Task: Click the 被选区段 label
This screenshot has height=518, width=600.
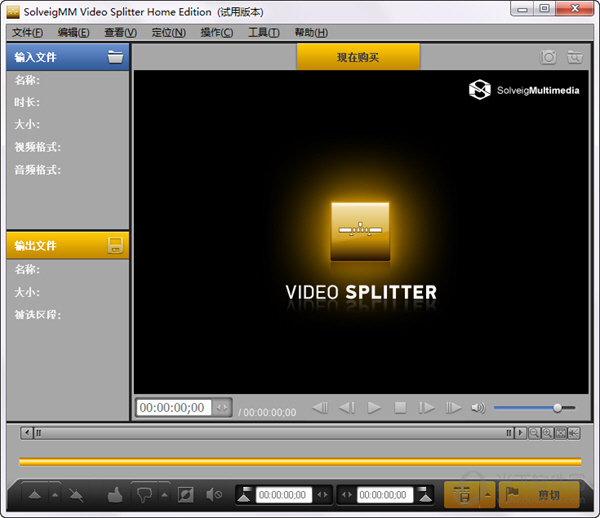Action: 38,315
